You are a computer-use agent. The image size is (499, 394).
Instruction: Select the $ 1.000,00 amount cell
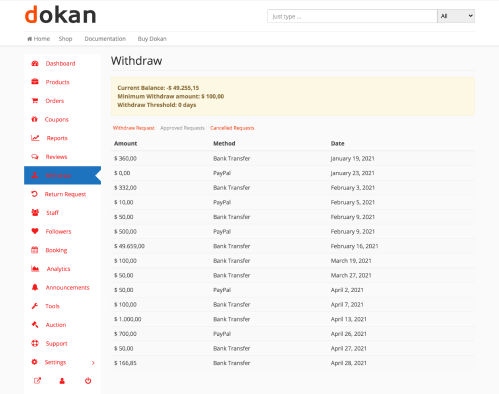(x=128, y=319)
